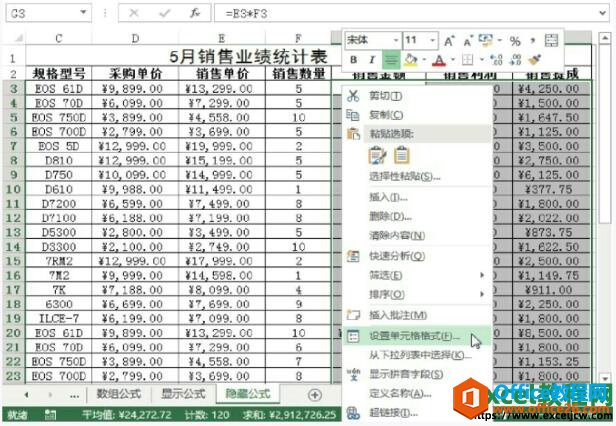Click the Cancel X icon in the formula bar
This screenshot has height=426, width=616.
[x=134, y=13]
